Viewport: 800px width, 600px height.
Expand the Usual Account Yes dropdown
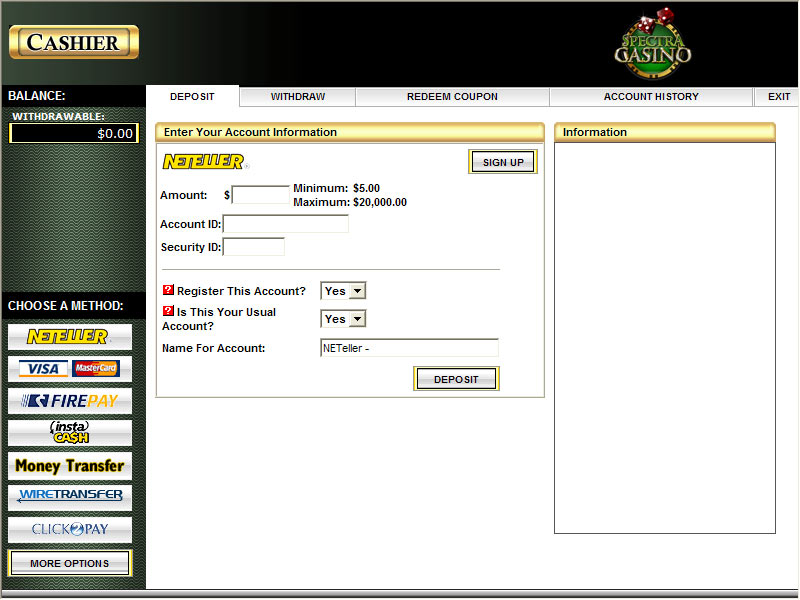coord(343,319)
